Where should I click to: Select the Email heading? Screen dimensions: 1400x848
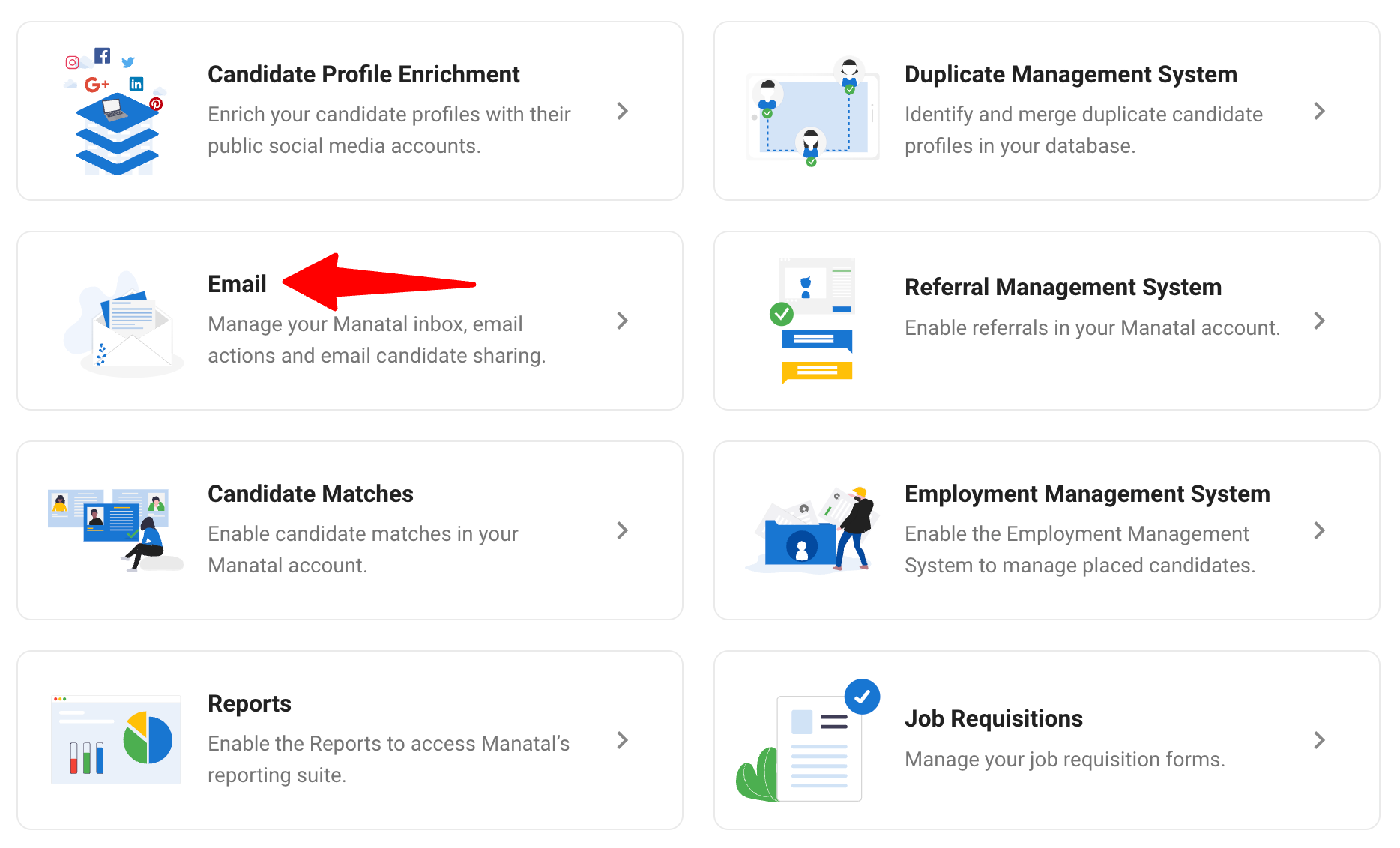tap(237, 284)
